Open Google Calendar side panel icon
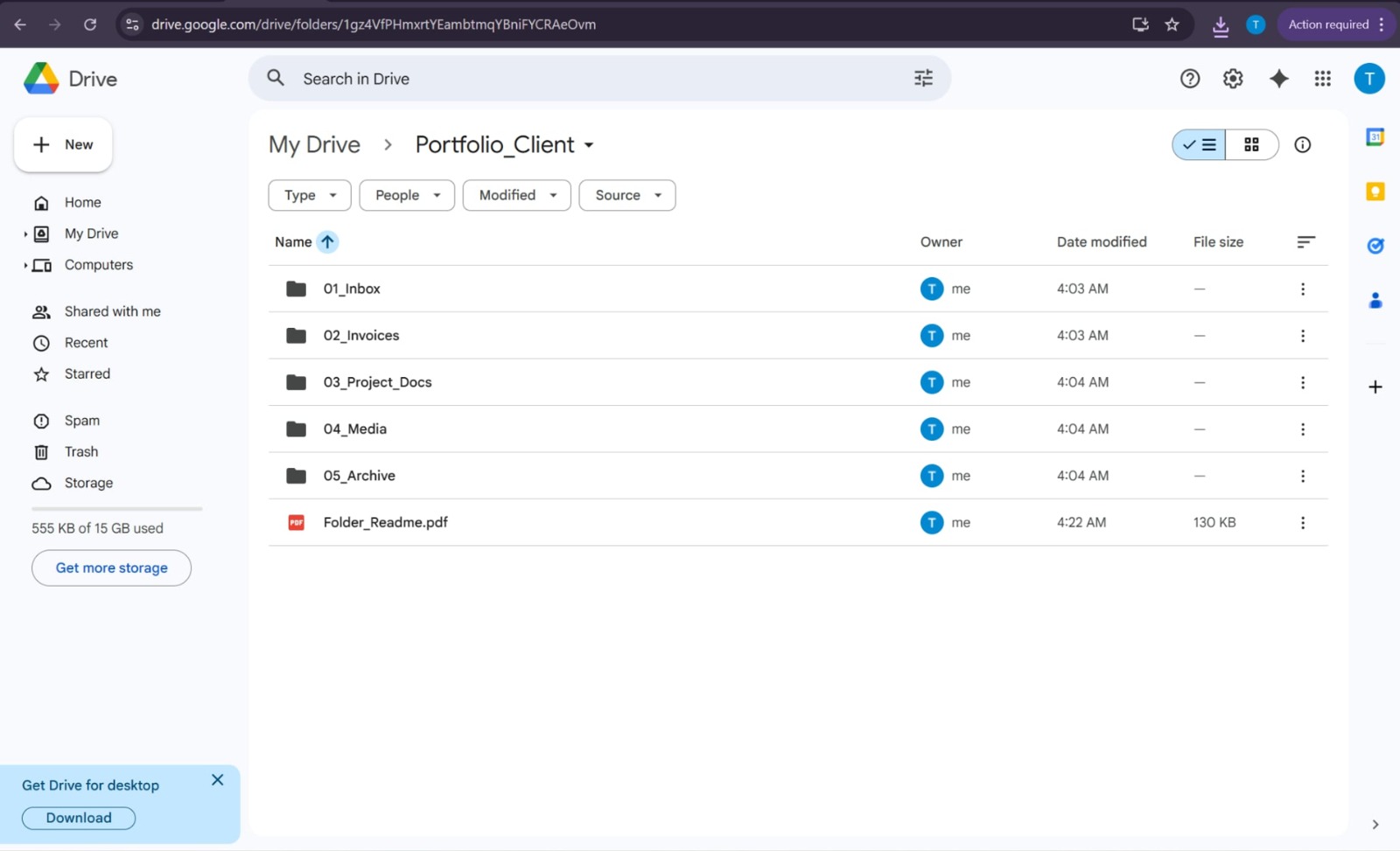This screenshot has width=1400, height=851. [x=1375, y=137]
